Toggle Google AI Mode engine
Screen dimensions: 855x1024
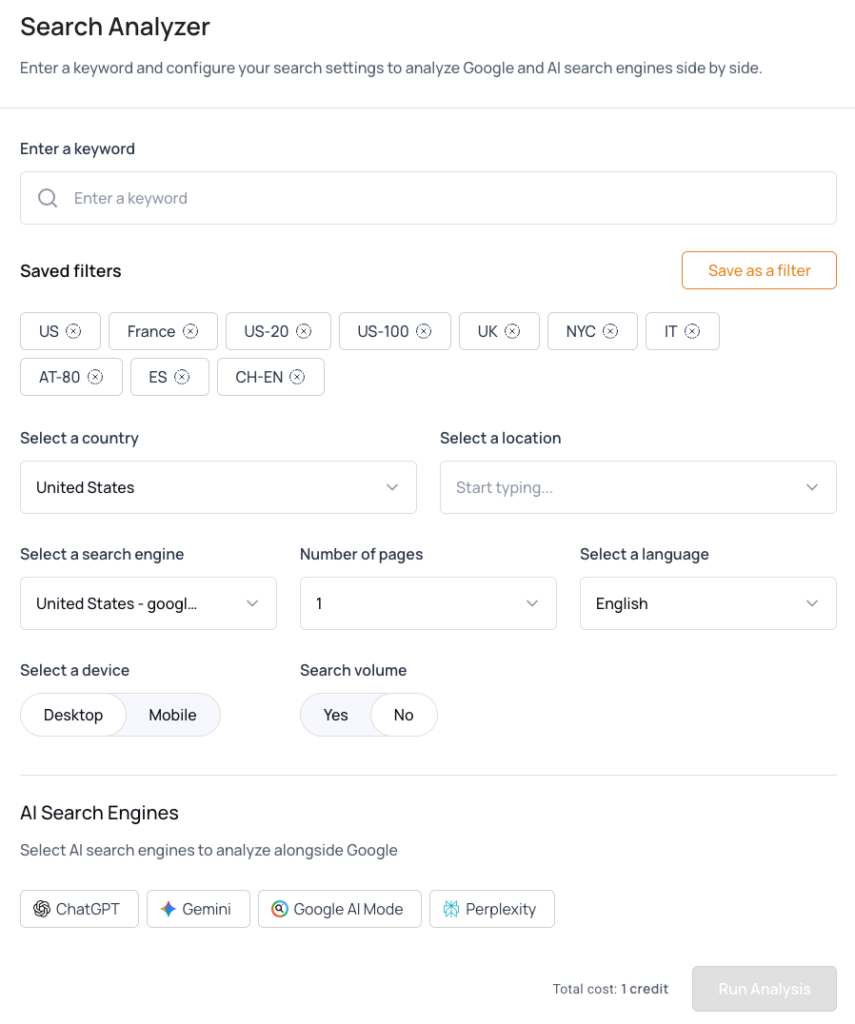pyautogui.click(x=339, y=909)
